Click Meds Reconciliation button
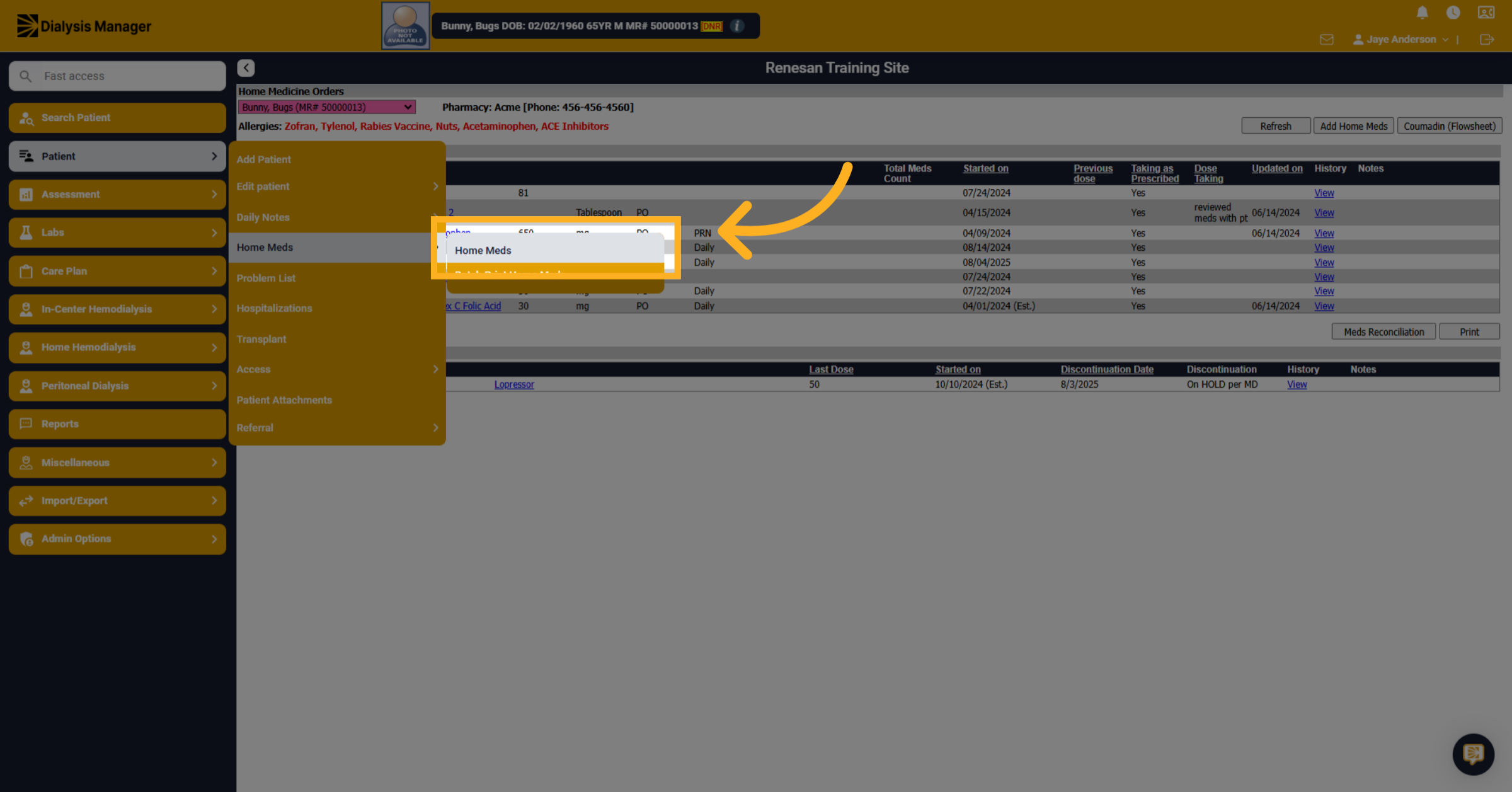 [x=1383, y=332]
